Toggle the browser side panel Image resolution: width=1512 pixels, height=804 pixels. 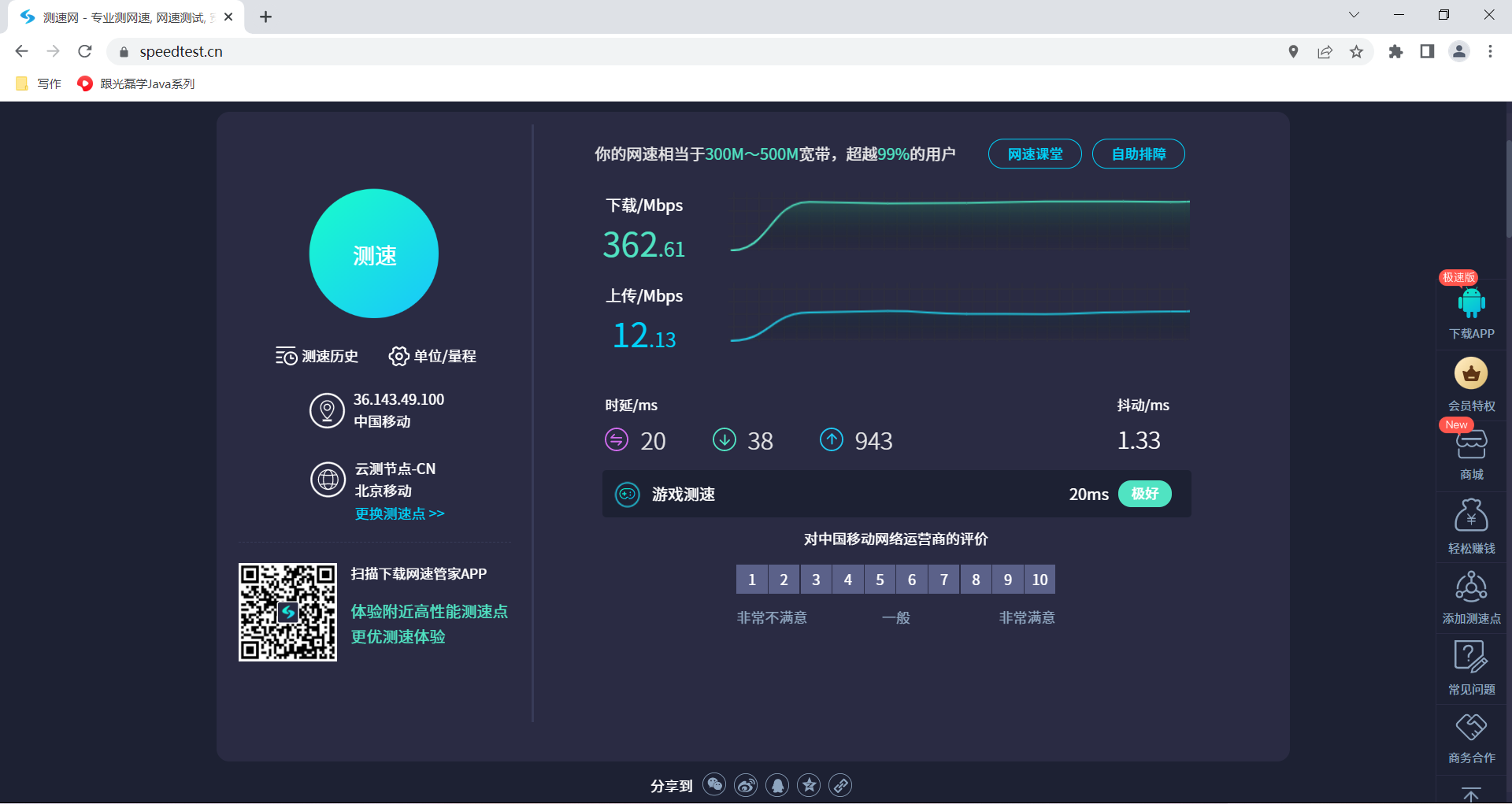click(1427, 52)
